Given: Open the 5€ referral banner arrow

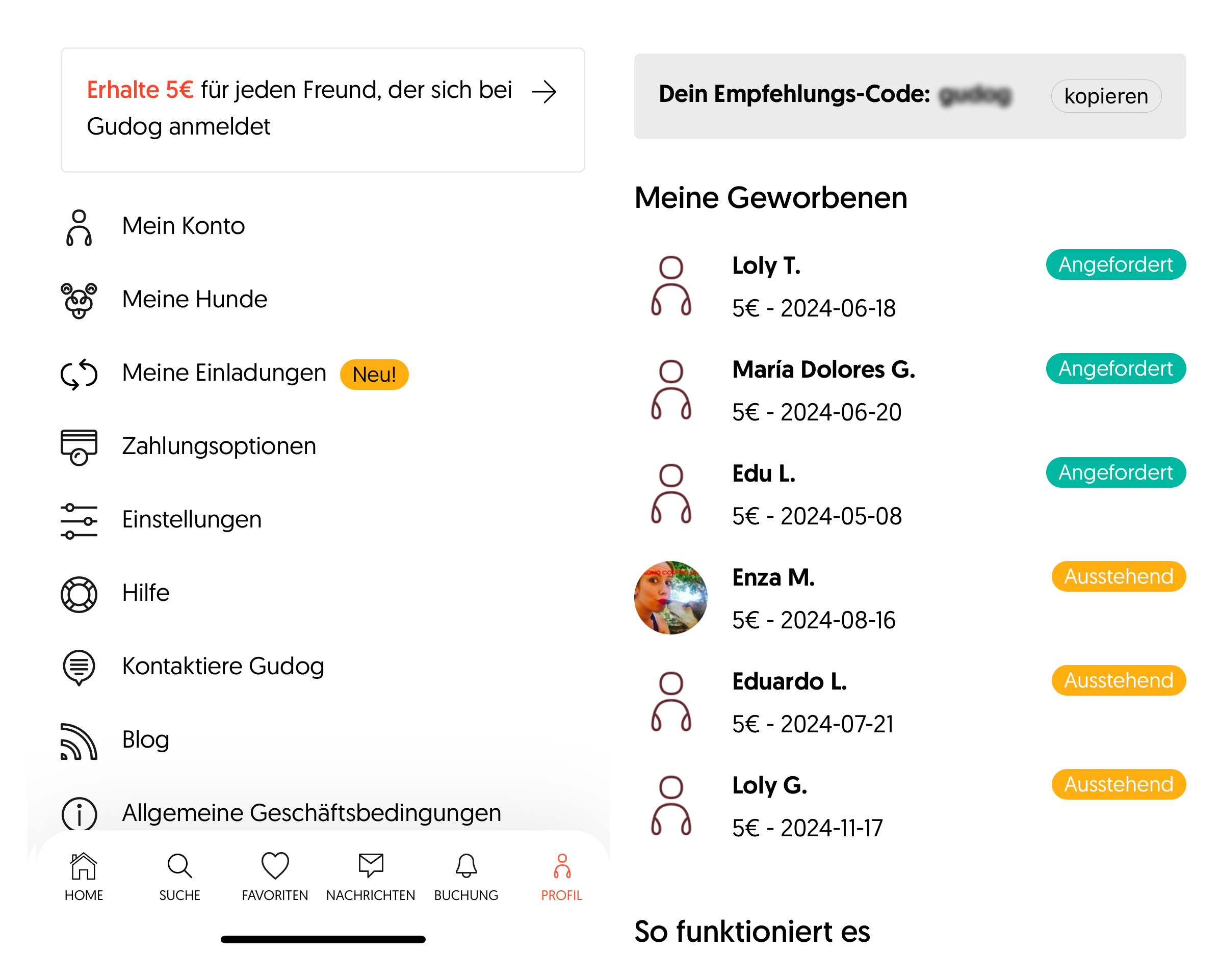Looking at the screenshot, I should pos(544,92).
